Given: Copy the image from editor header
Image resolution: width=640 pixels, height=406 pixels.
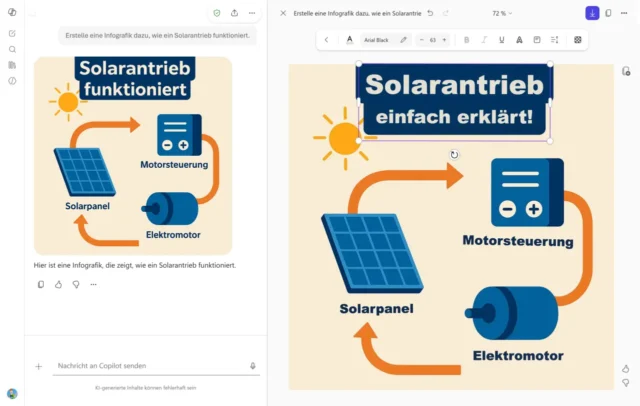Looking at the screenshot, I should (608, 13).
